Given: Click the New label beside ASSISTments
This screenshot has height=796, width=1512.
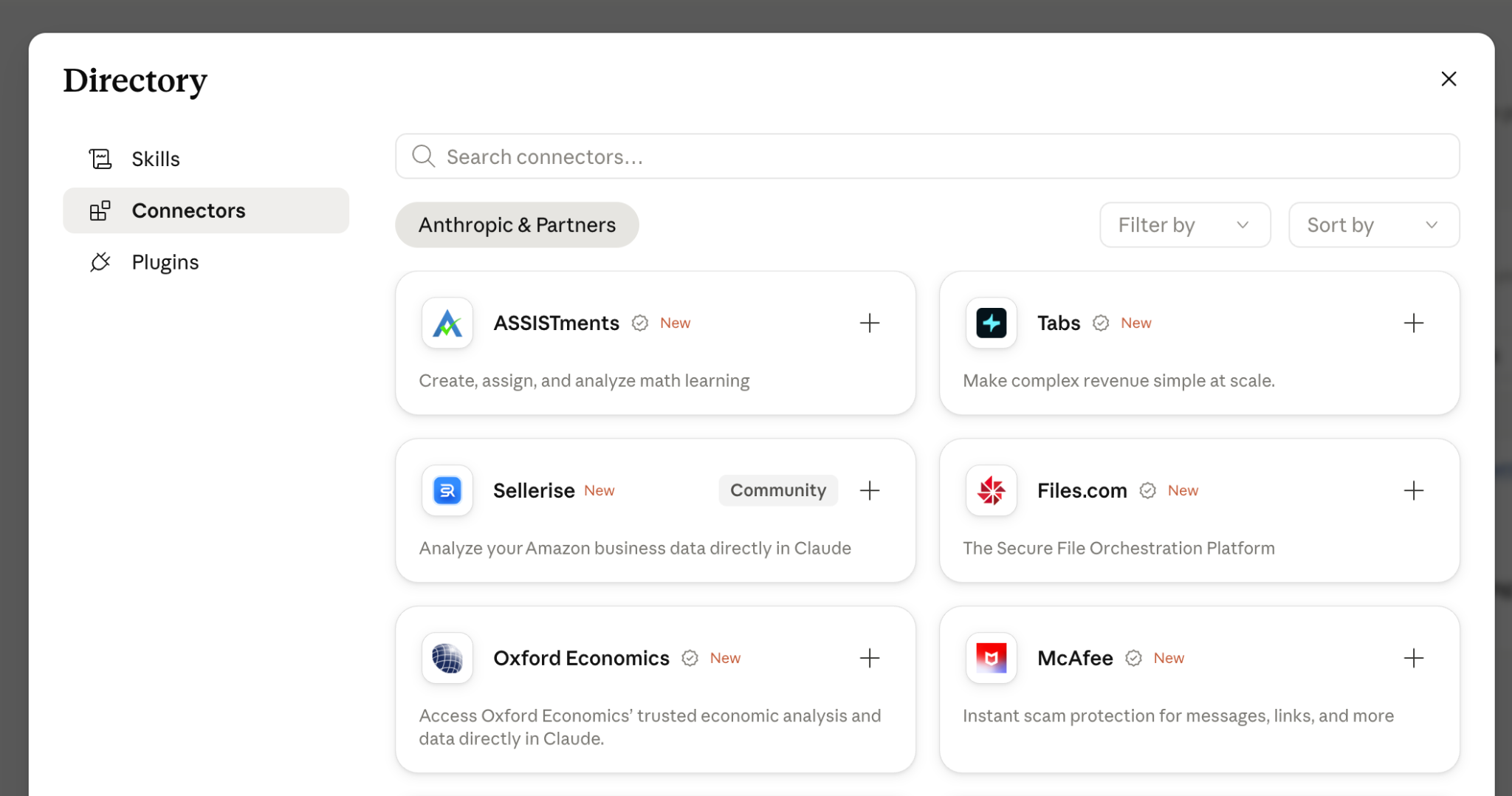Looking at the screenshot, I should [676, 323].
